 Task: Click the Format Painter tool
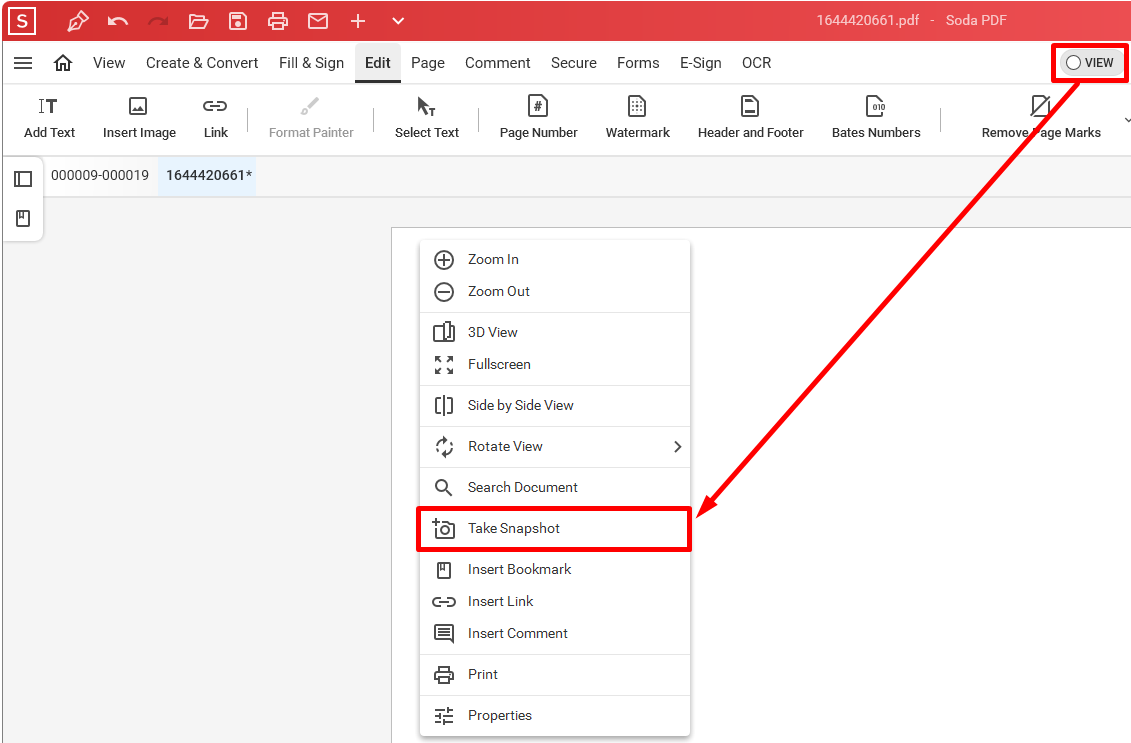click(x=311, y=118)
